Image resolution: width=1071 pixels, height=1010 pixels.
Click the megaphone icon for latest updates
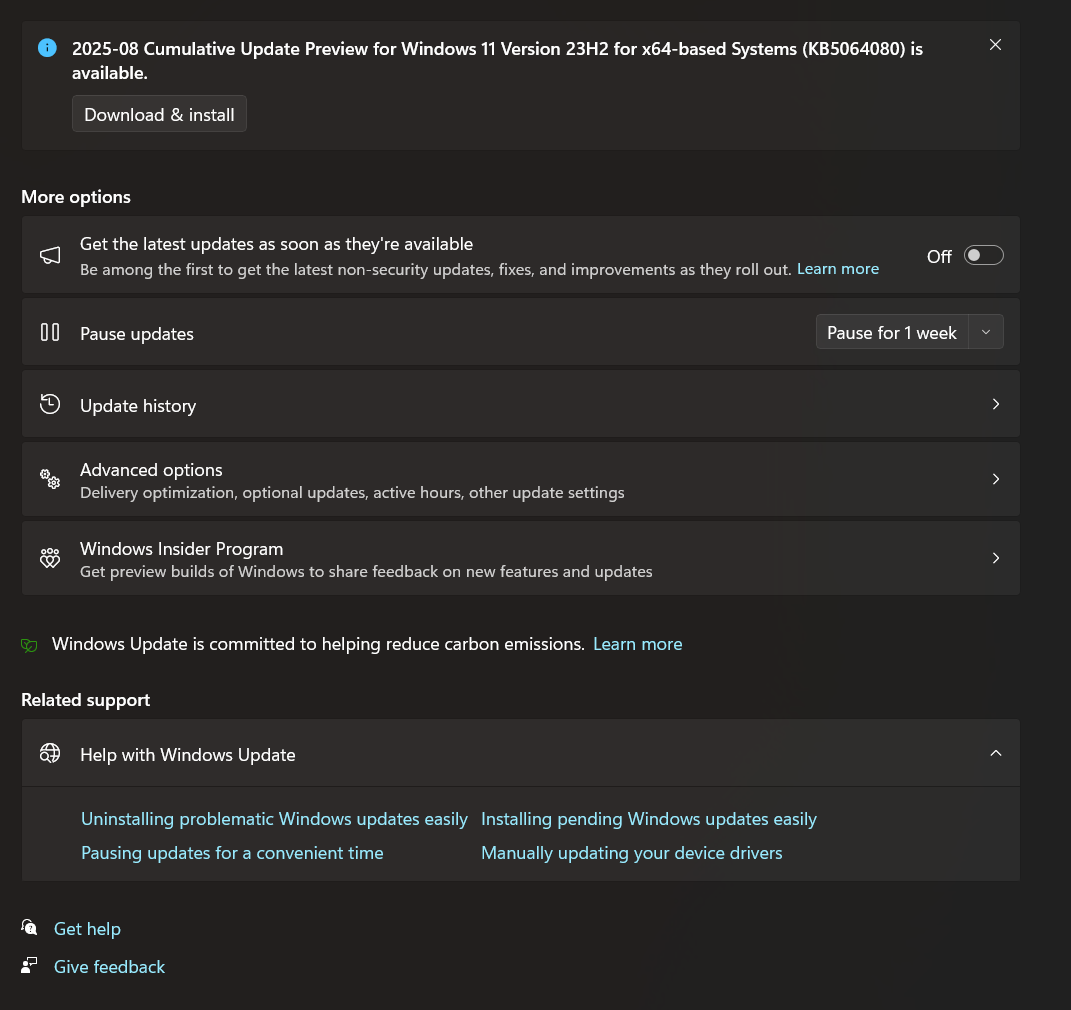(50, 255)
